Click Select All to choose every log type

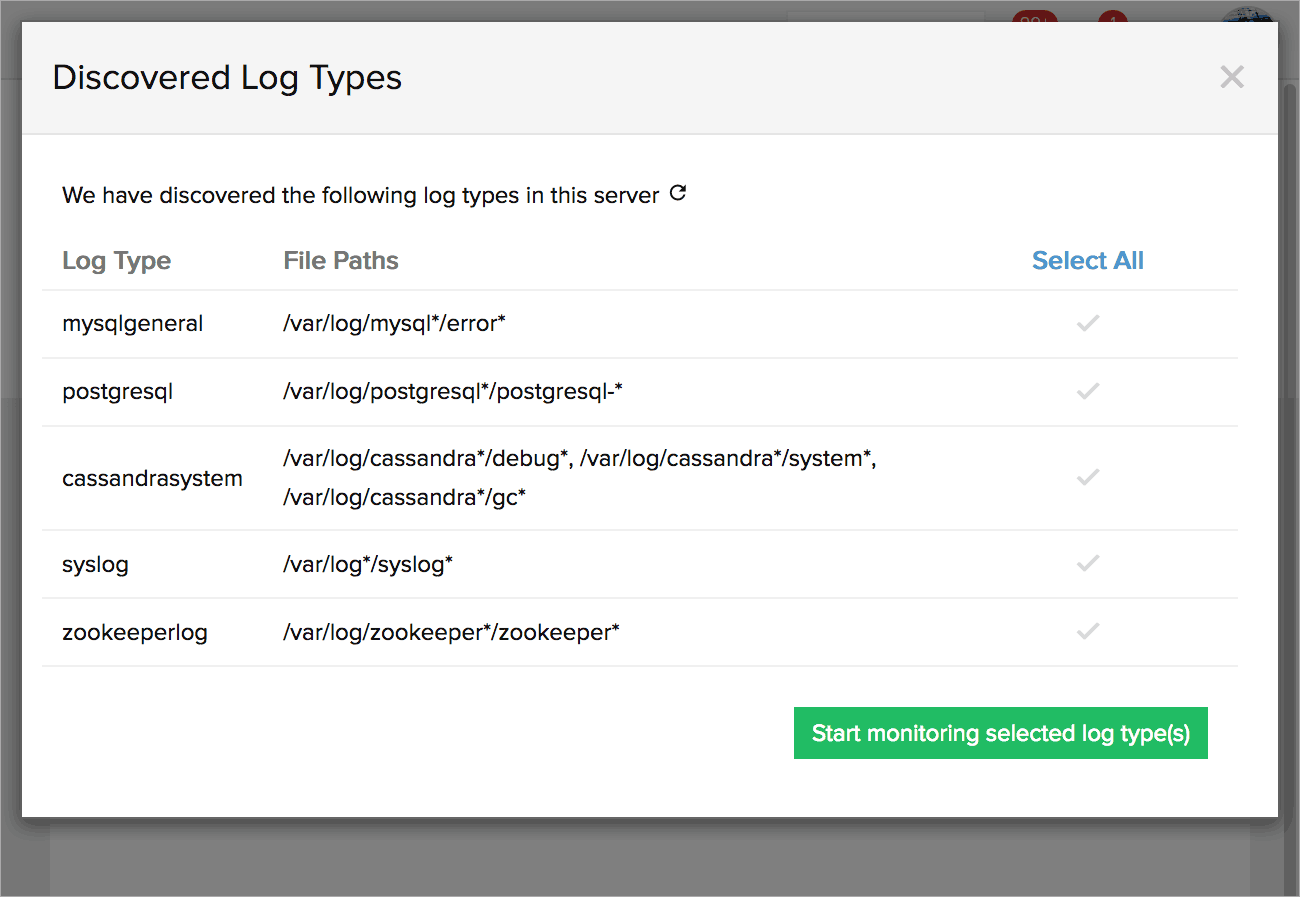coord(1087,260)
